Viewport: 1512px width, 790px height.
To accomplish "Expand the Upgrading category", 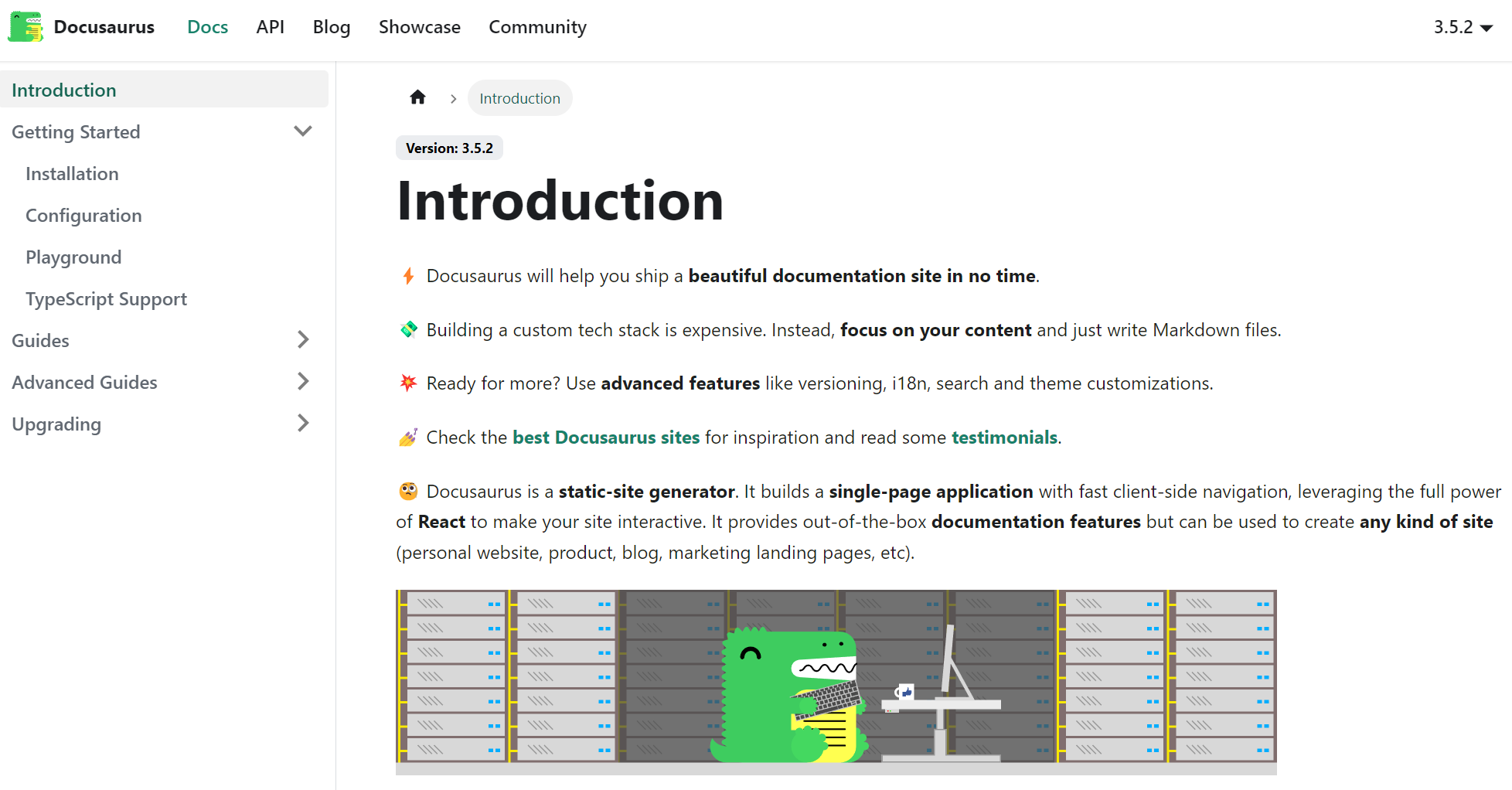I will 303,424.
